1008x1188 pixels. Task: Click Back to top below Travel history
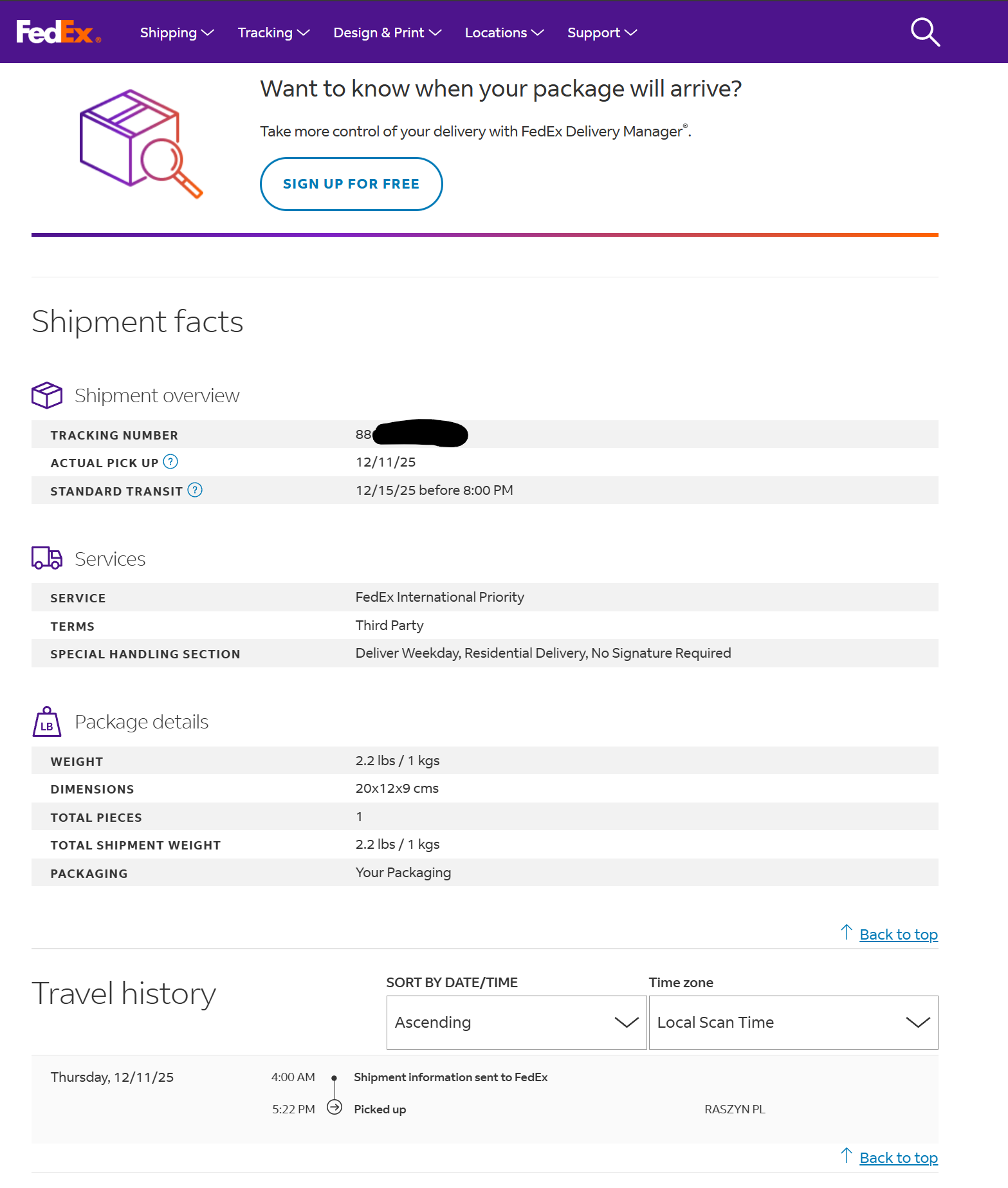click(x=898, y=1158)
